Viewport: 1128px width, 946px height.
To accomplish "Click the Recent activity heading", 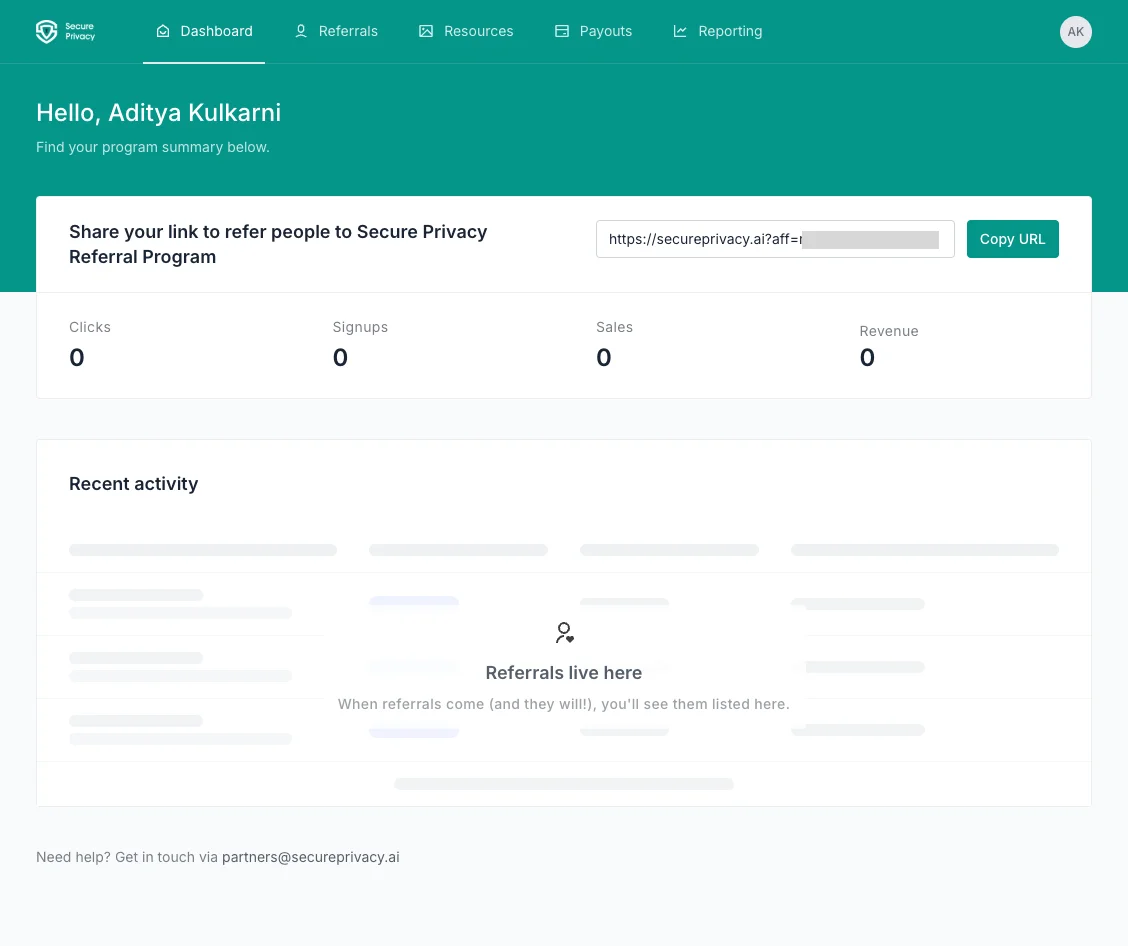I will tap(133, 483).
